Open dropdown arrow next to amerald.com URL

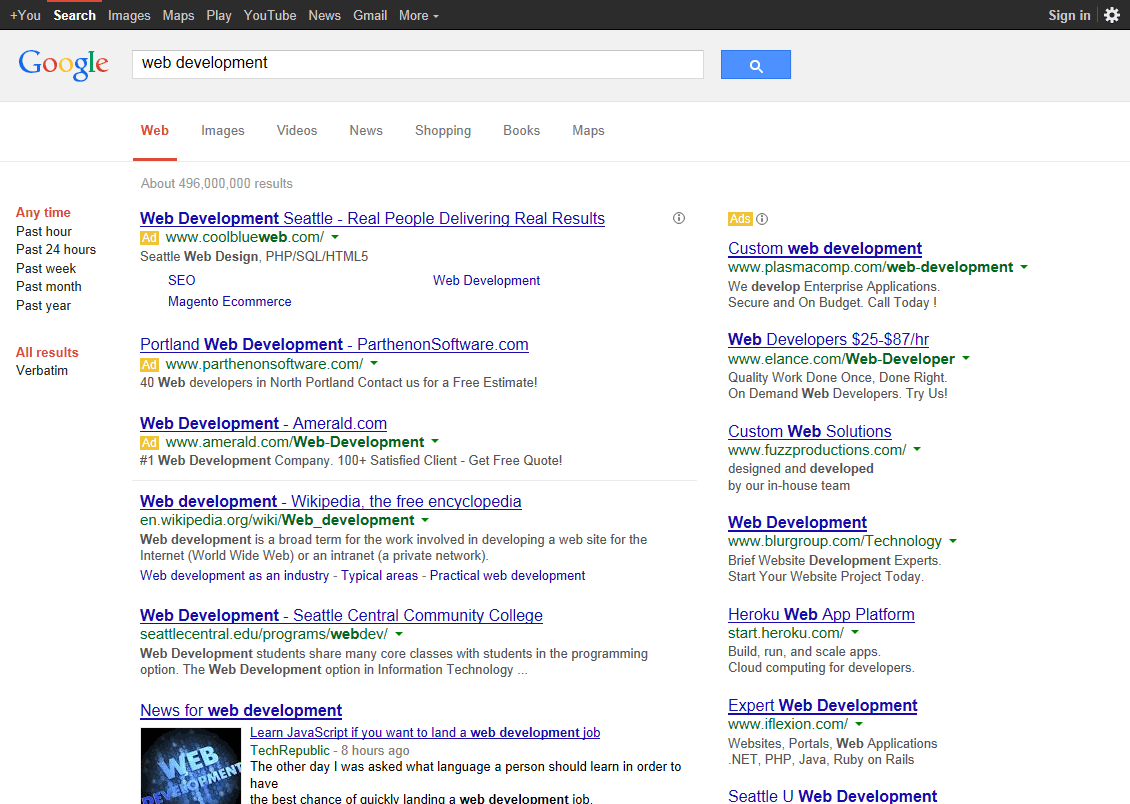tap(435, 442)
